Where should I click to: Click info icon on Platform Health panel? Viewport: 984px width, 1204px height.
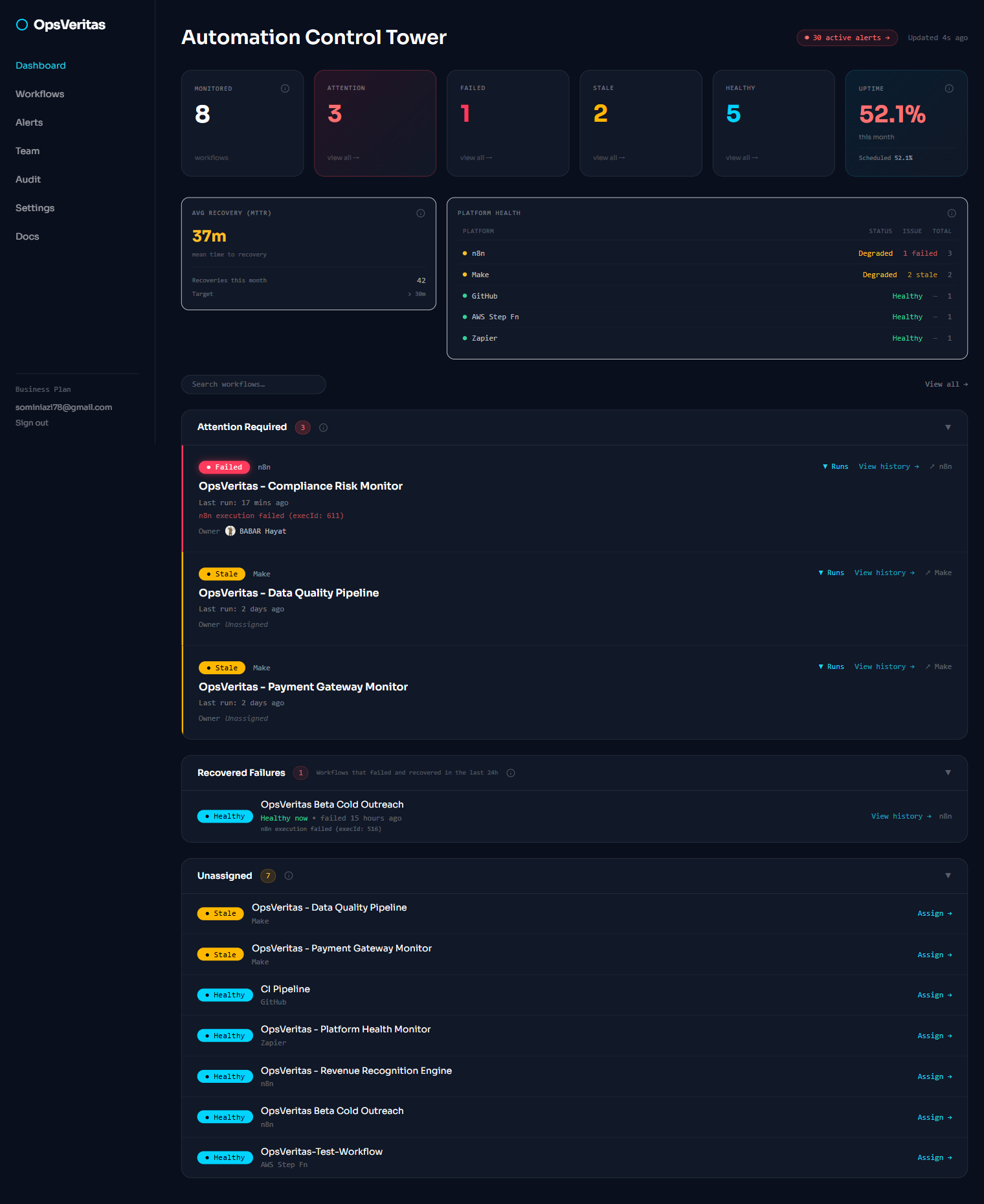[952, 213]
